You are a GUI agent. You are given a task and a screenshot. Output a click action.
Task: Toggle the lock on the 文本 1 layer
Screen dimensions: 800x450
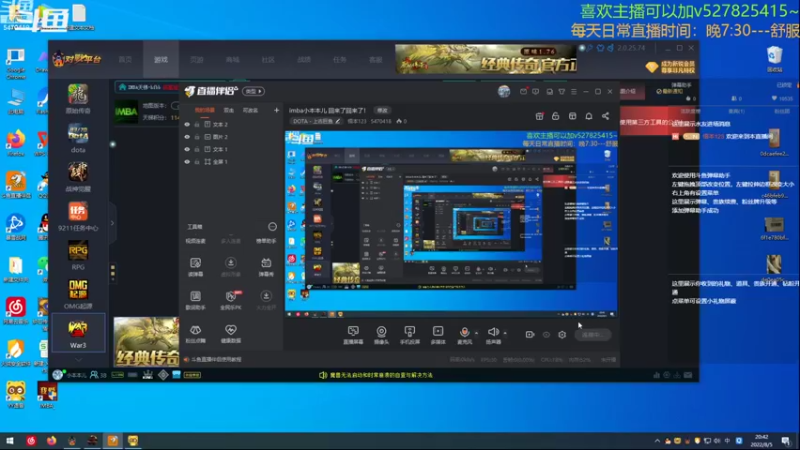[x=197, y=149]
